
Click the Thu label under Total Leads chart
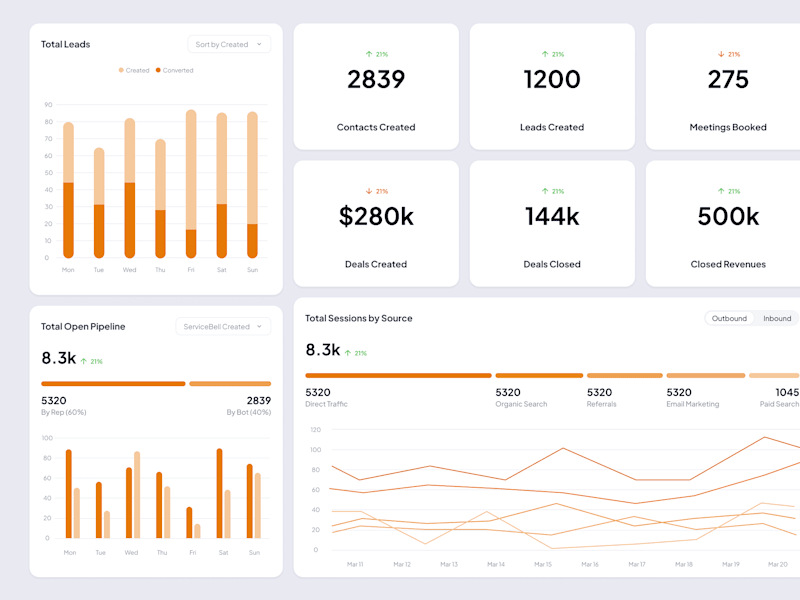coord(160,270)
